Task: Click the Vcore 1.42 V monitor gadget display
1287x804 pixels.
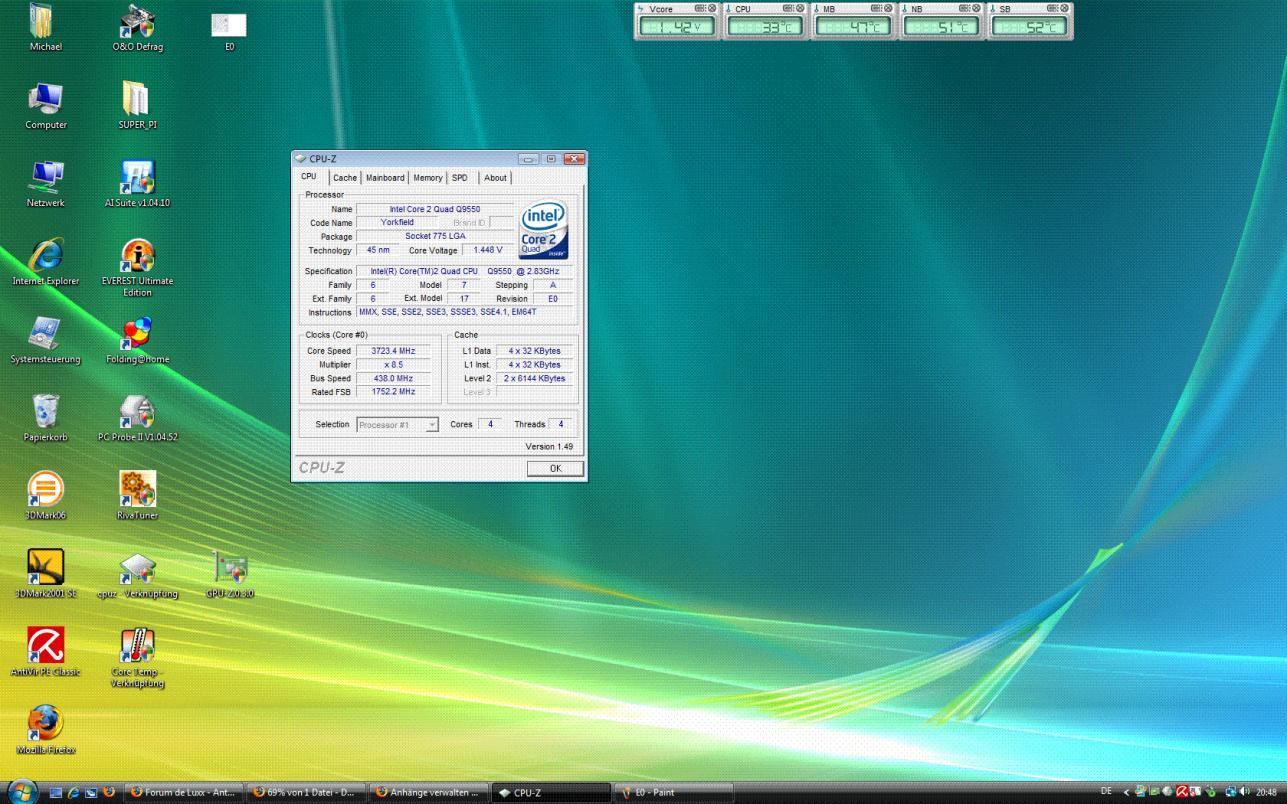Action: (676, 27)
